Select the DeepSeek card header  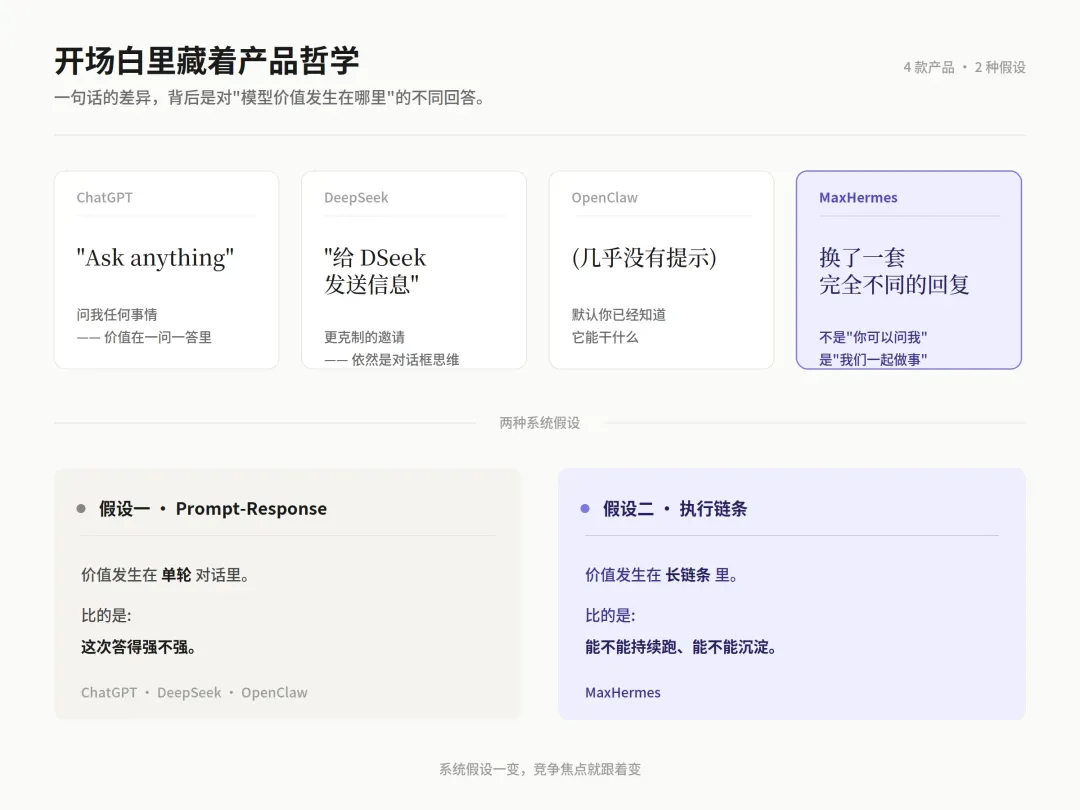click(356, 198)
